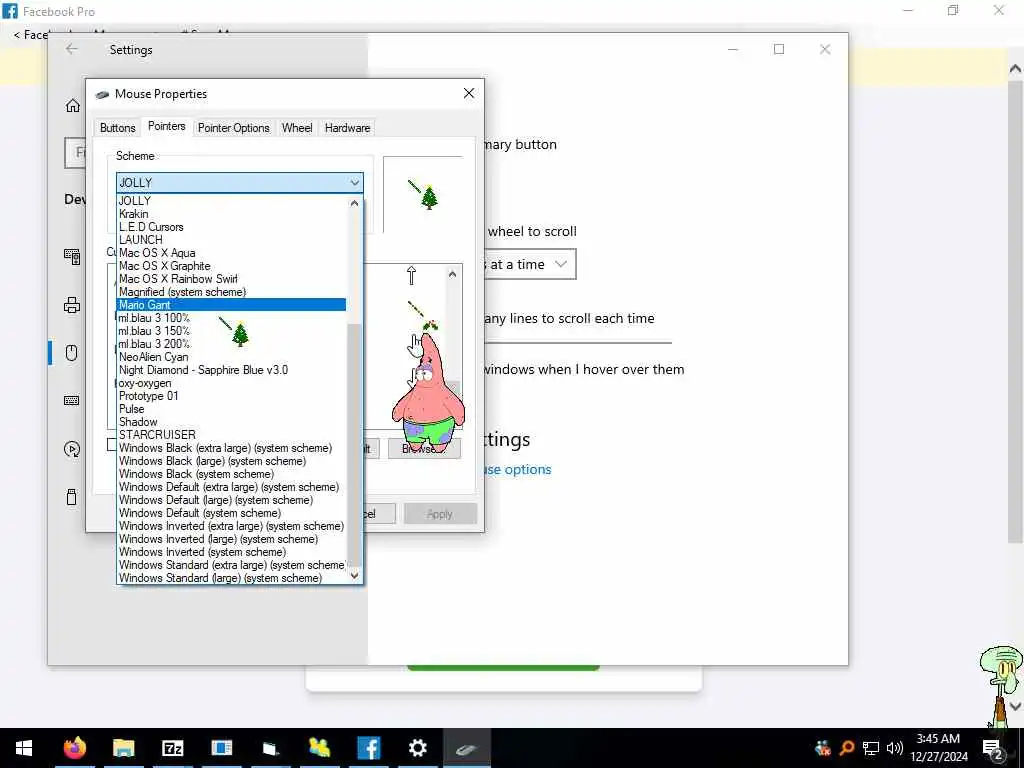Expand the scroll 'at a time' dropdown

(530, 264)
